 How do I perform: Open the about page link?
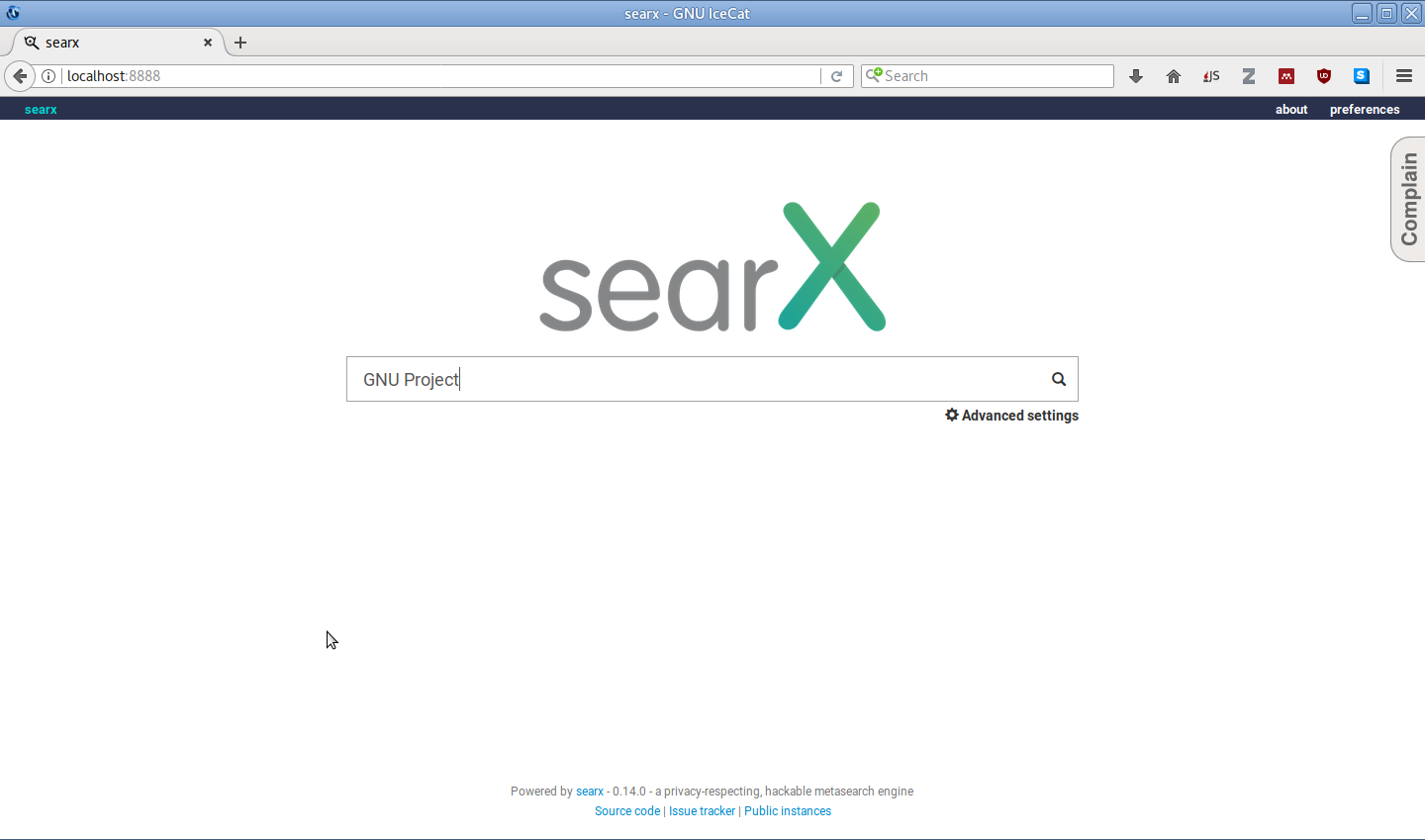pyautogui.click(x=1290, y=110)
